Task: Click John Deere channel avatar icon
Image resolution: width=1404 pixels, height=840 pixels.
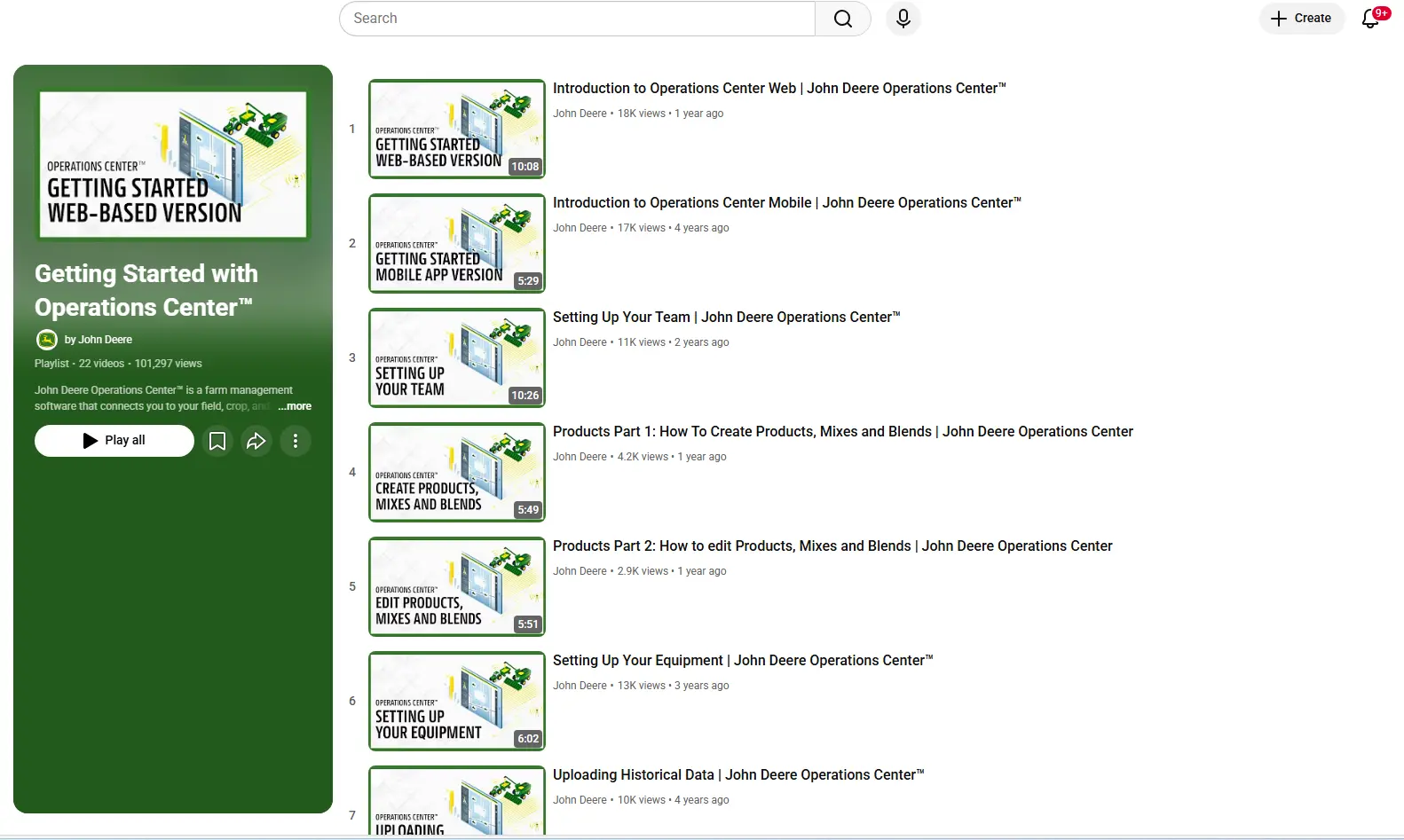Action: pyautogui.click(x=46, y=340)
